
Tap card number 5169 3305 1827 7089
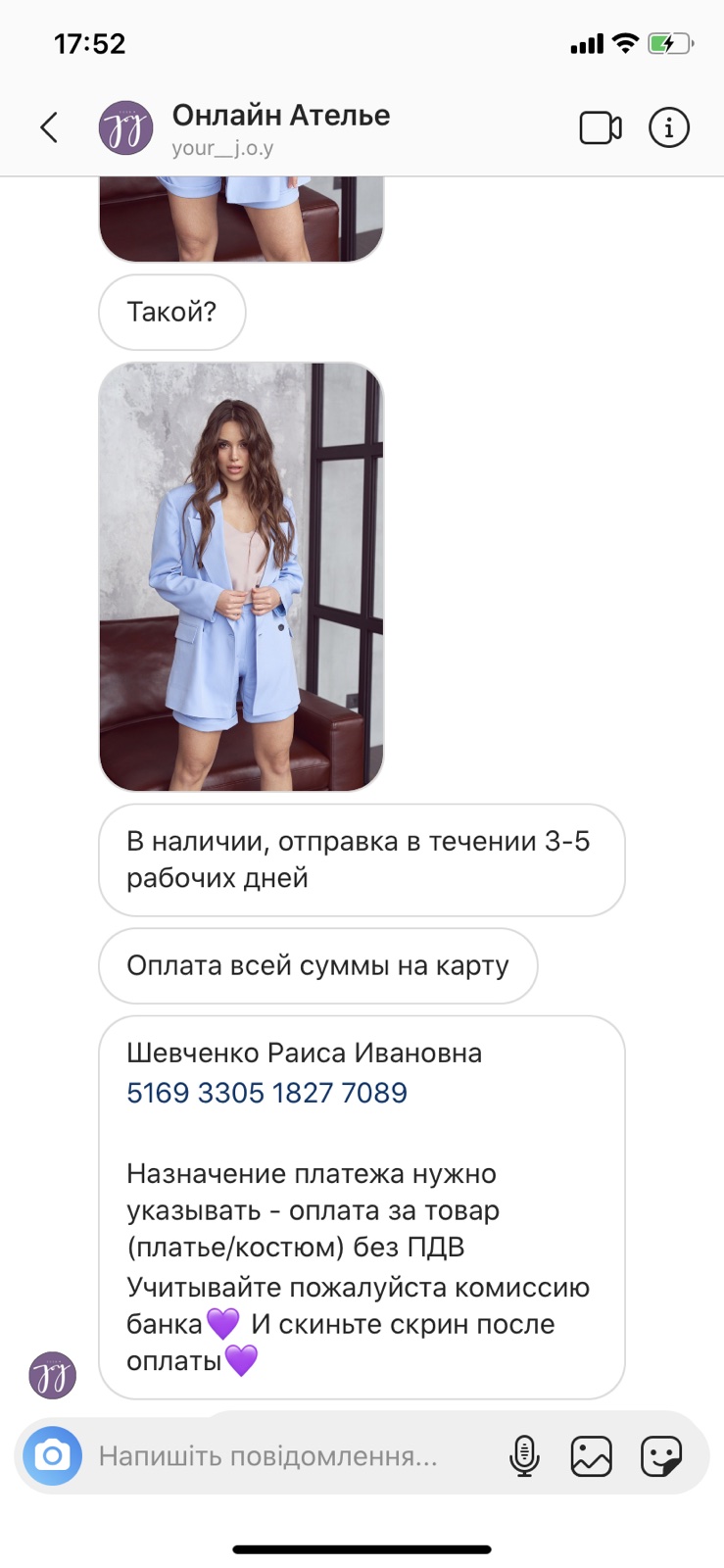pos(266,1093)
